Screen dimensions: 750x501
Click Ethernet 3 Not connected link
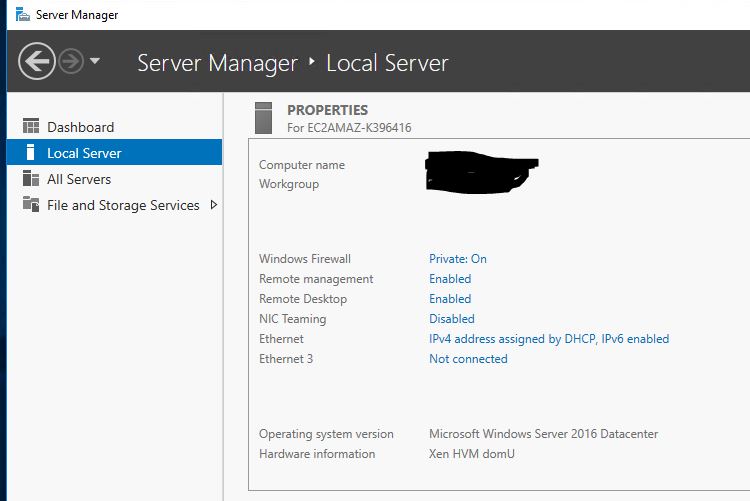468,359
